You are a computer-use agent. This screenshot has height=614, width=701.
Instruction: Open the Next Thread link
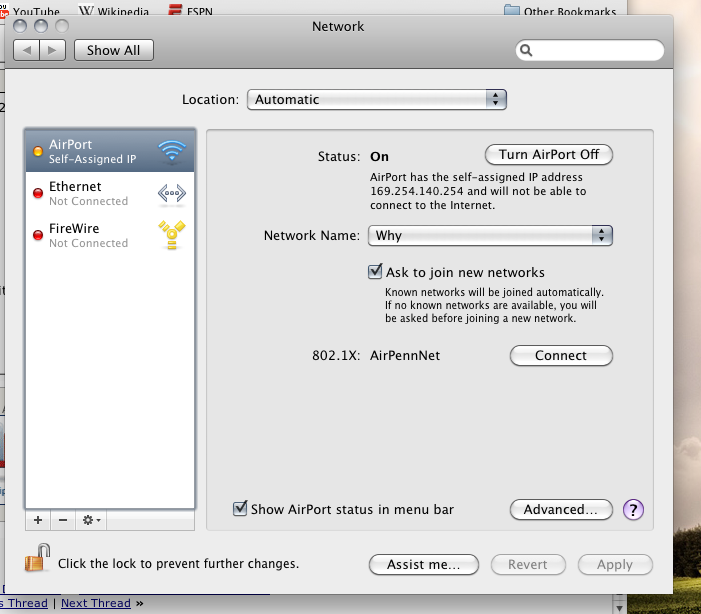[x=96, y=603]
